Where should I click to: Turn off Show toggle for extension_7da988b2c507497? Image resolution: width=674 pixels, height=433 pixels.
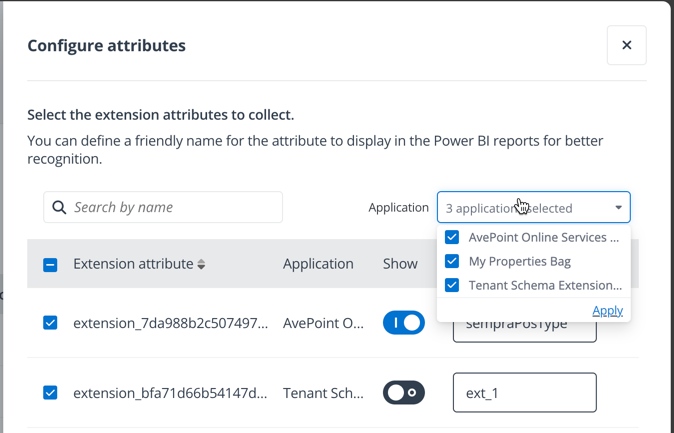pyautogui.click(x=404, y=323)
